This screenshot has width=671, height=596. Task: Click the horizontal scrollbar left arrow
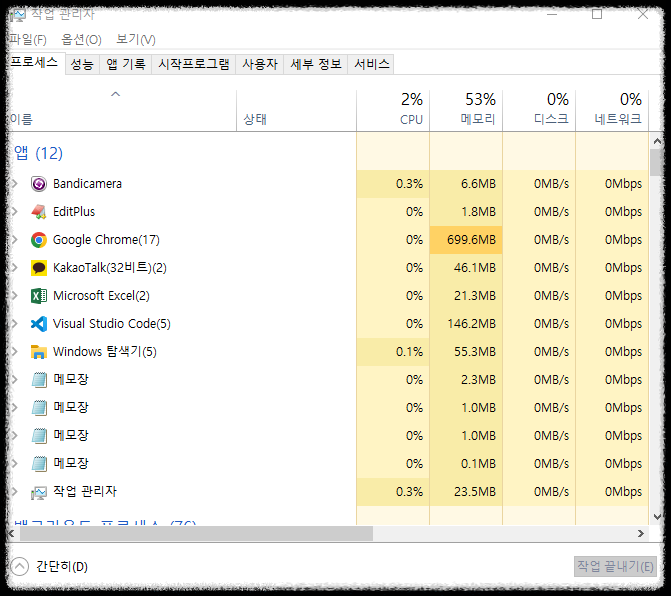point(12,534)
